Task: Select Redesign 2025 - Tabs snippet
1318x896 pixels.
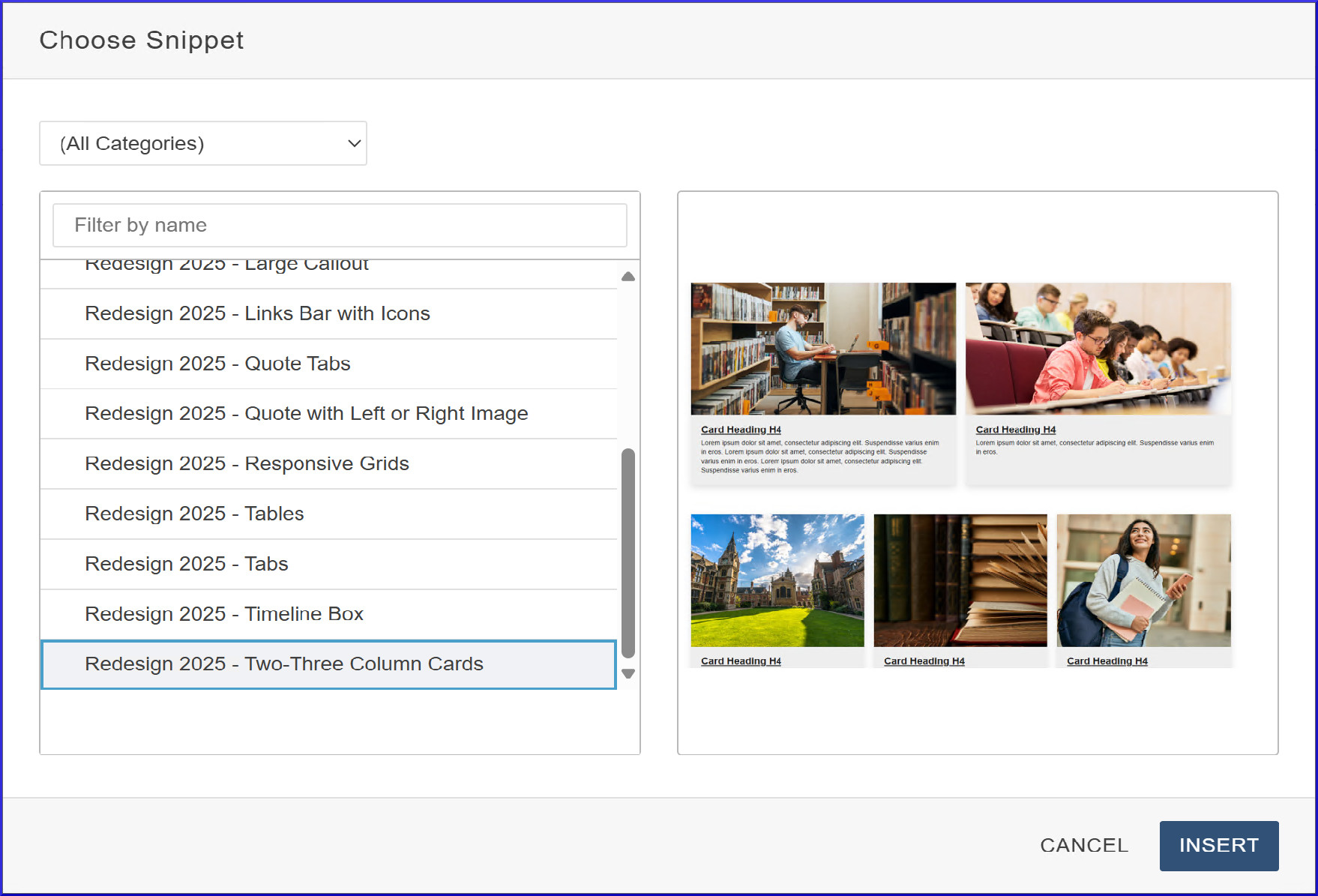Action: click(186, 564)
